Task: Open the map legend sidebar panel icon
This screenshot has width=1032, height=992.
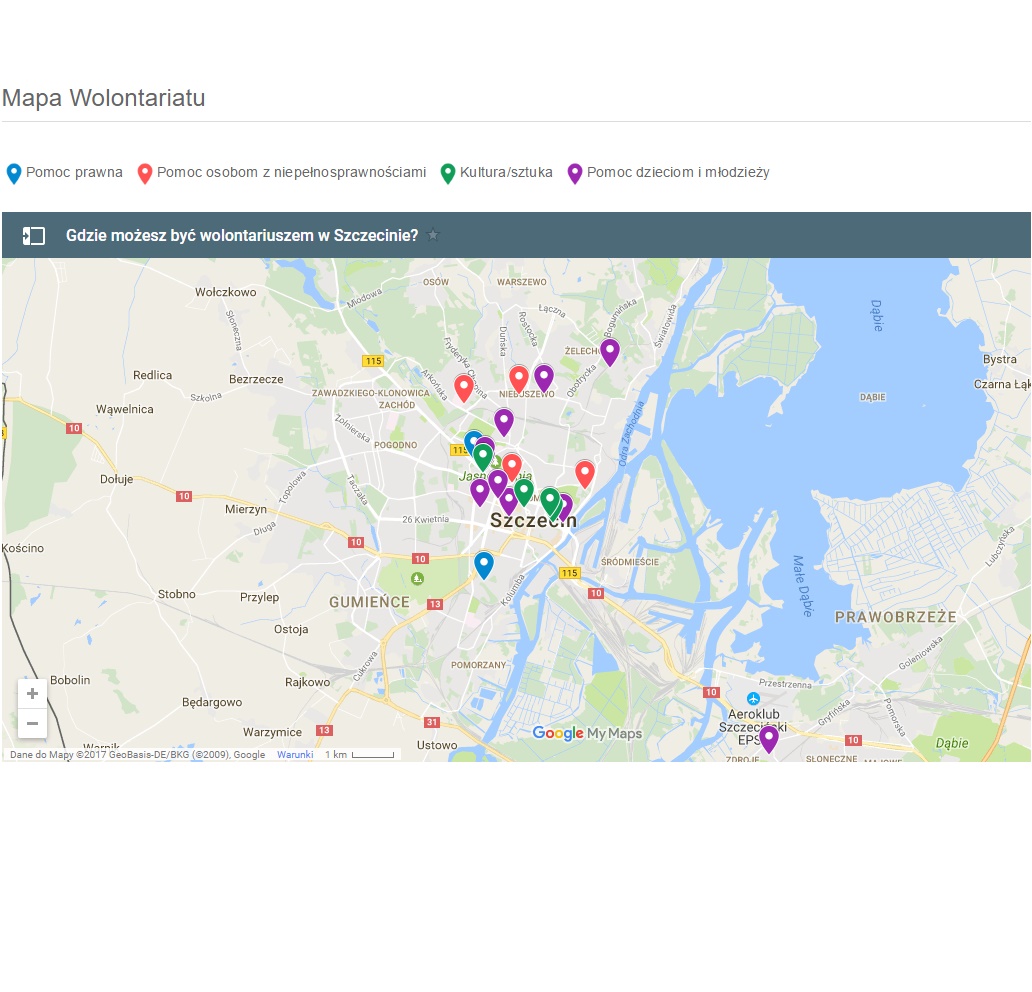Action: coord(34,236)
